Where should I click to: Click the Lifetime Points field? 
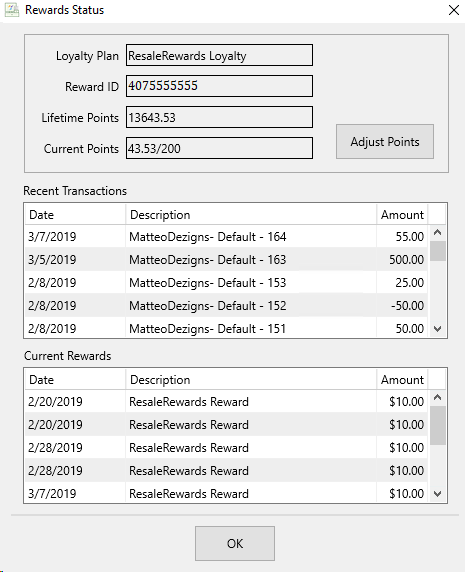pos(219,117)
